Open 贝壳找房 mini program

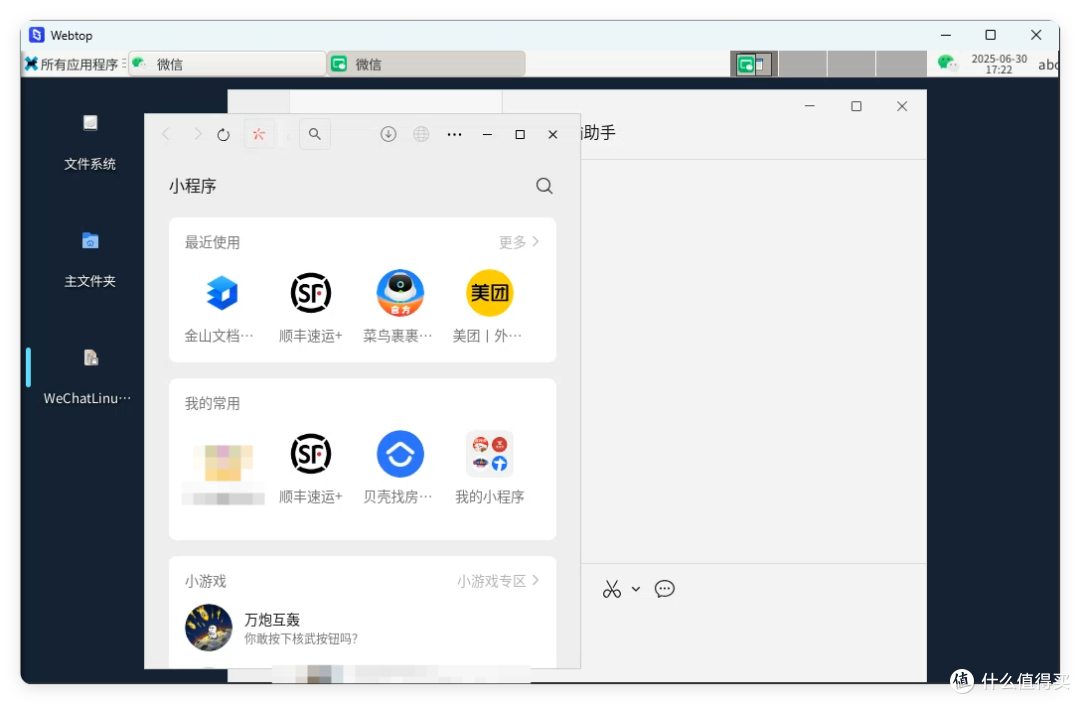pyautogui.click(x=399, y=468)
